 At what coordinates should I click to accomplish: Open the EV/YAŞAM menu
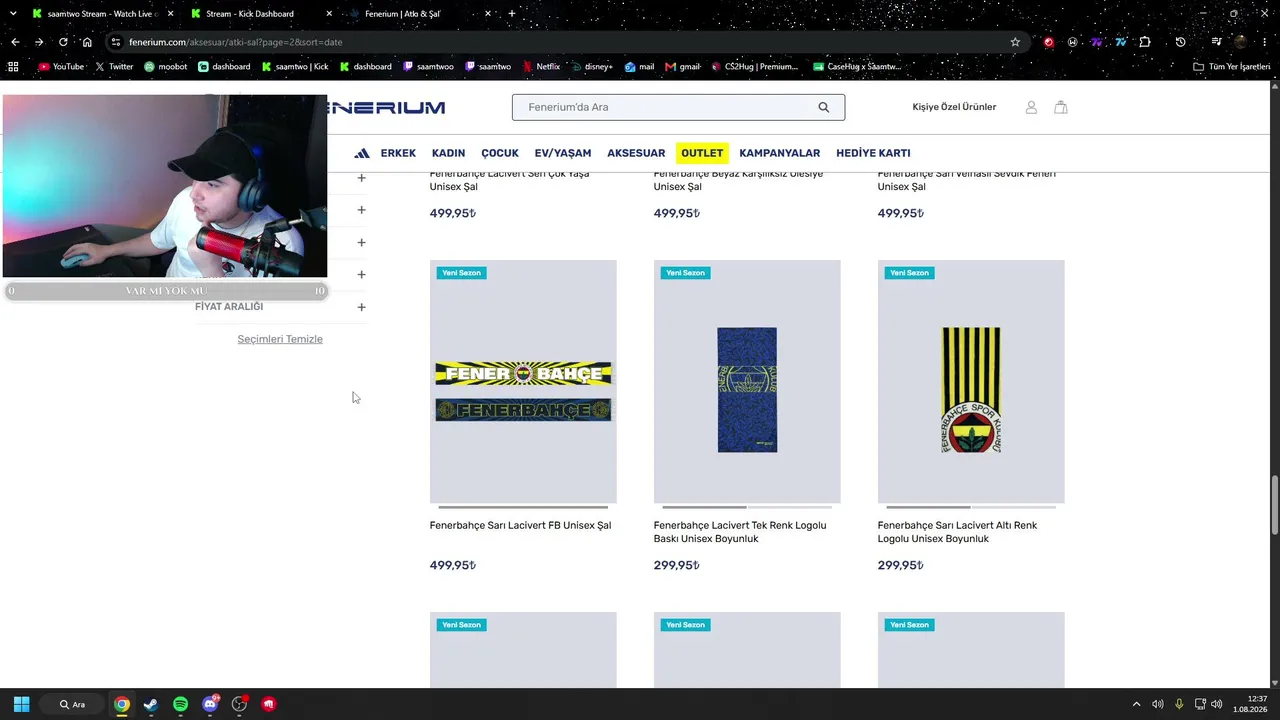563,153
